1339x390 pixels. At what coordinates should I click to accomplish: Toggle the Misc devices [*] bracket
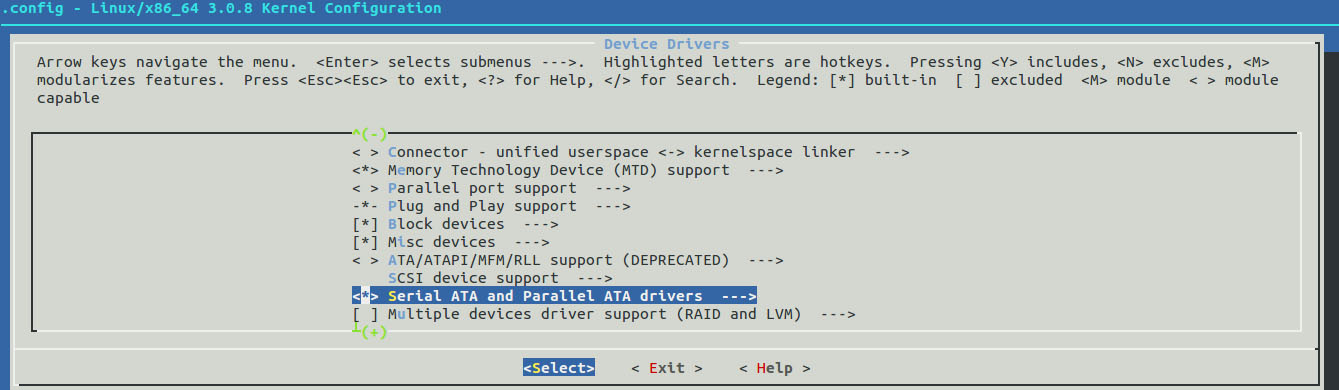(366, 242)
